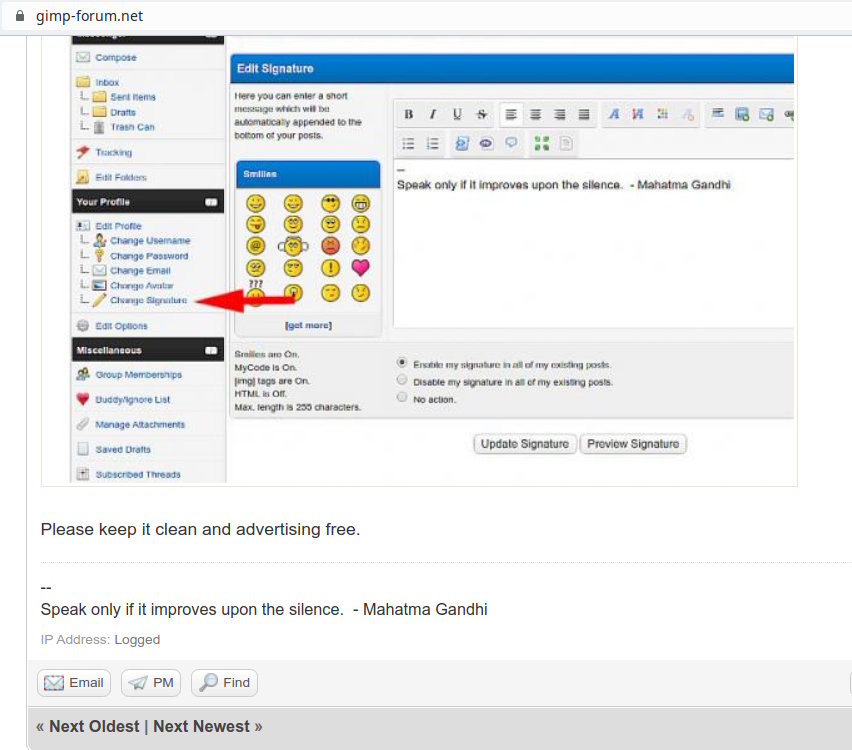Click the insert code icon
The height and width of the screenshot is (750, 852).
pos(462,143)
